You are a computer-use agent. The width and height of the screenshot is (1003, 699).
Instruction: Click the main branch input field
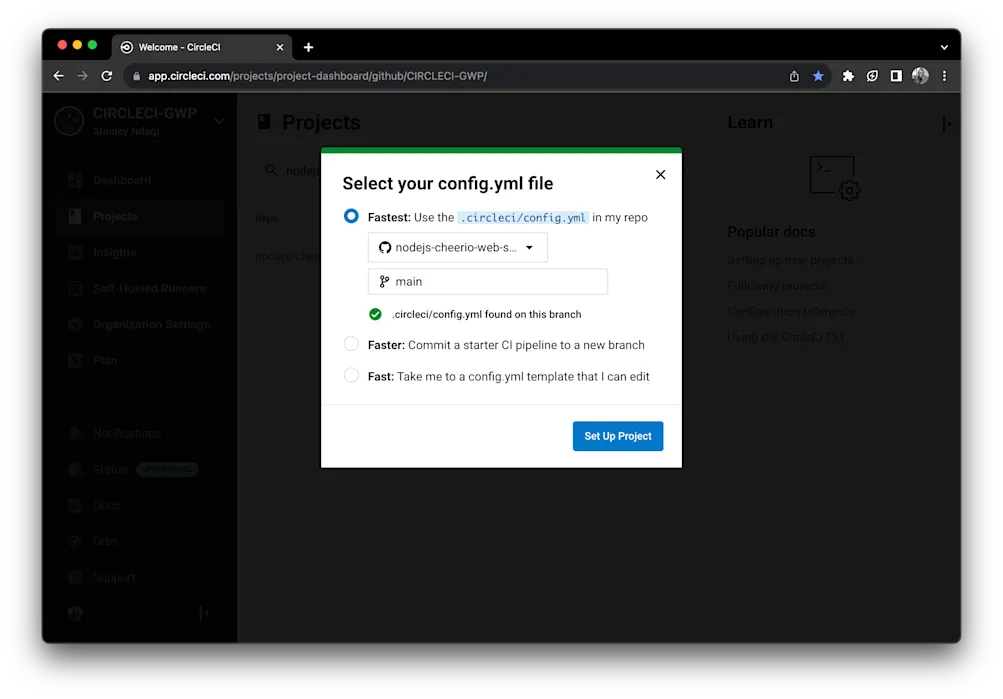click(487, 281)
